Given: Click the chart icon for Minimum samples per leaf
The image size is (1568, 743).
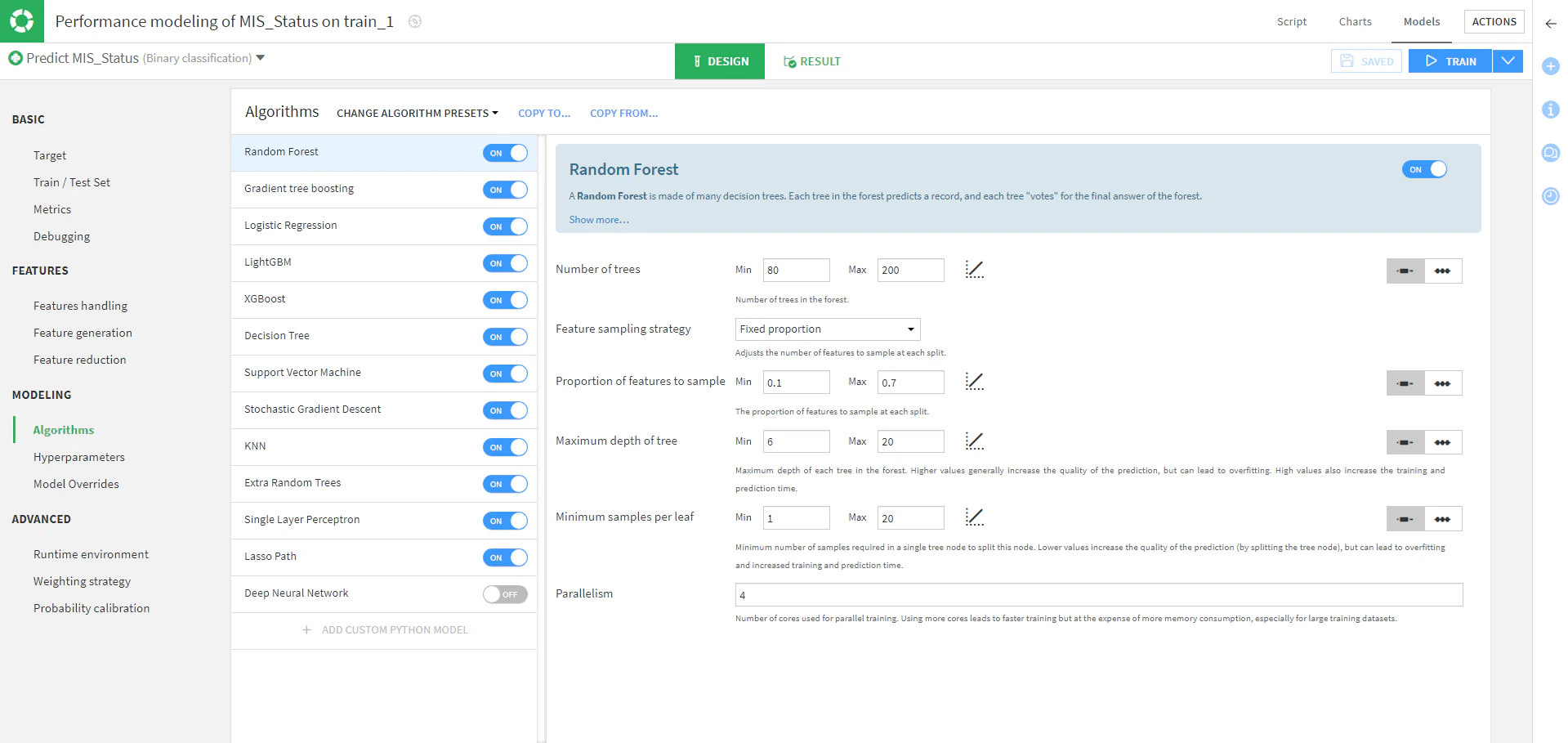Looking at the screenshot, I should click(974, 517).
